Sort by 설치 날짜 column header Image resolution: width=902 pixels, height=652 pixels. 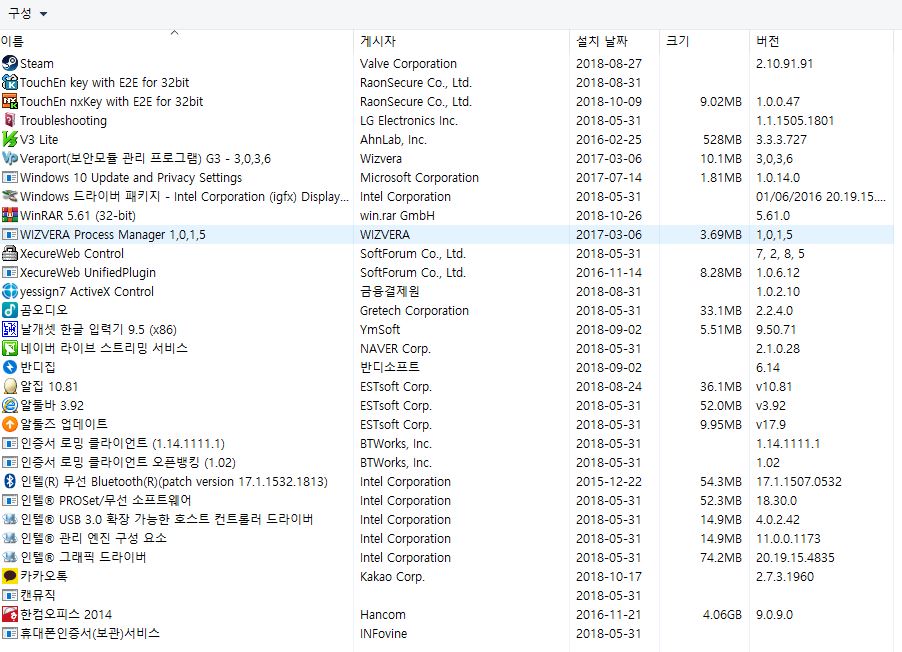[601, 42]
